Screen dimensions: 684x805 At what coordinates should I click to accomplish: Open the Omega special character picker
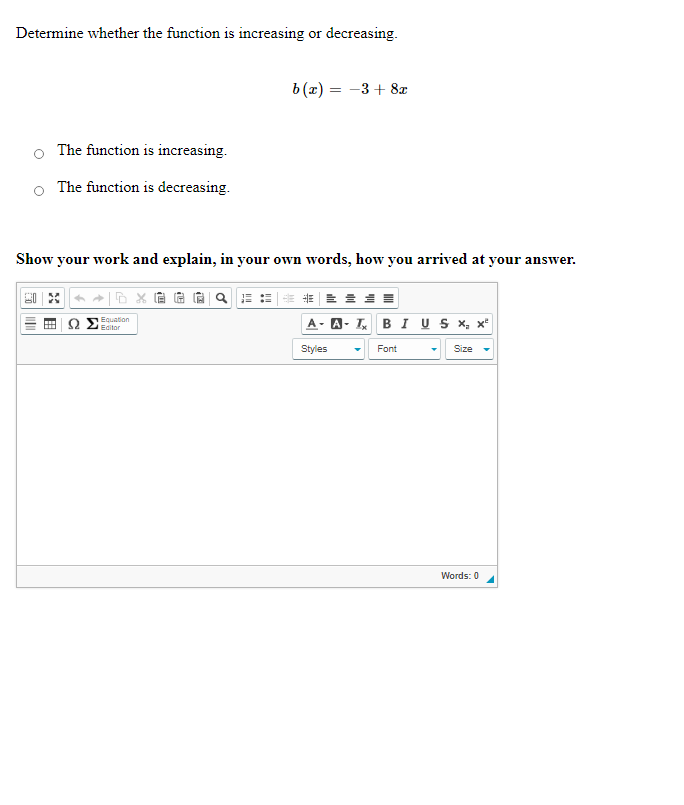(x=73, y=324)
